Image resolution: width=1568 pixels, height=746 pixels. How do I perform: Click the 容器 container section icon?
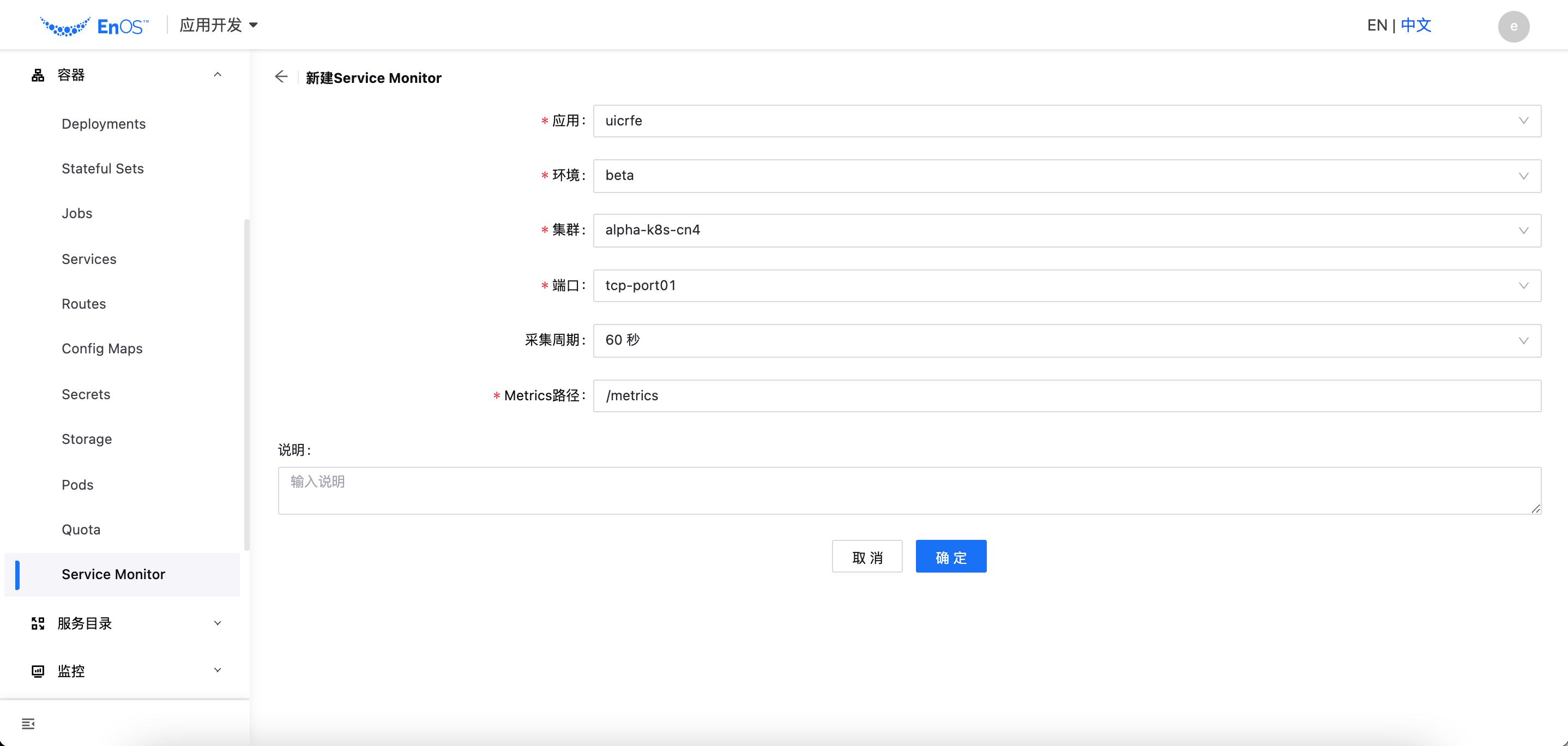coord(37,74)
